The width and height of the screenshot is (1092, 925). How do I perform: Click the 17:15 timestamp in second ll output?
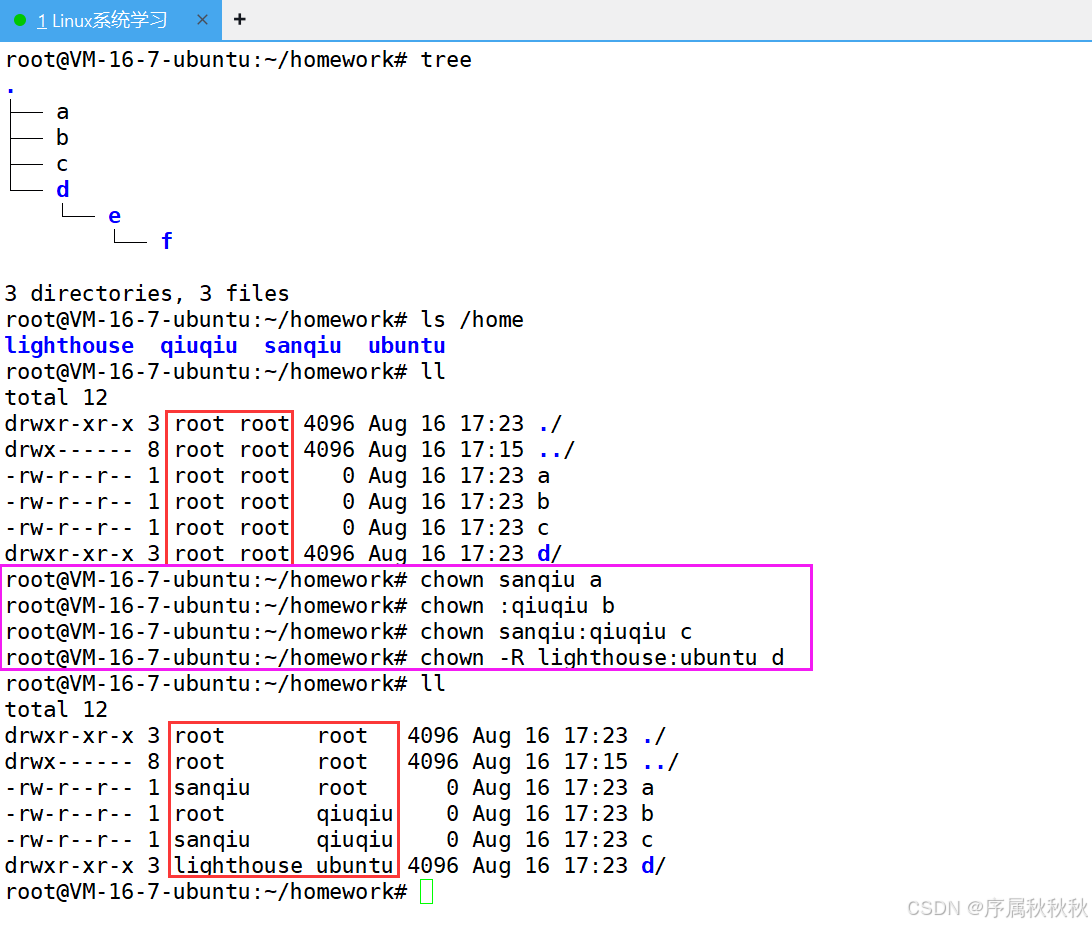(x=595, y=761)
